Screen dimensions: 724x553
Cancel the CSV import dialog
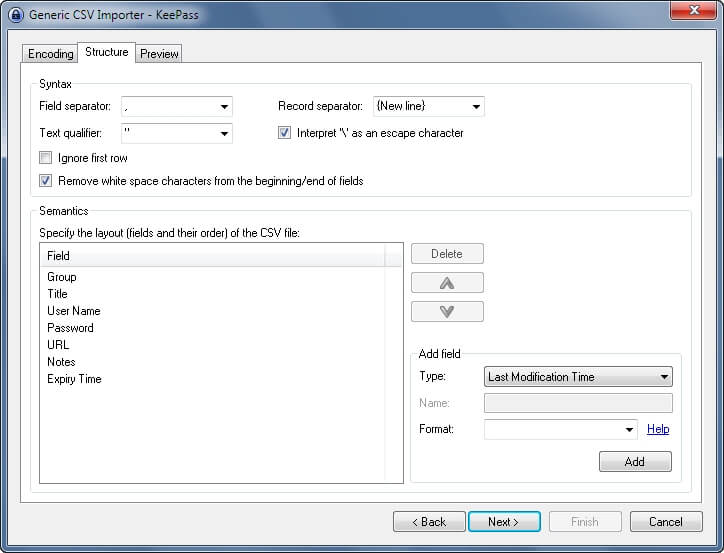pos(666,522)
